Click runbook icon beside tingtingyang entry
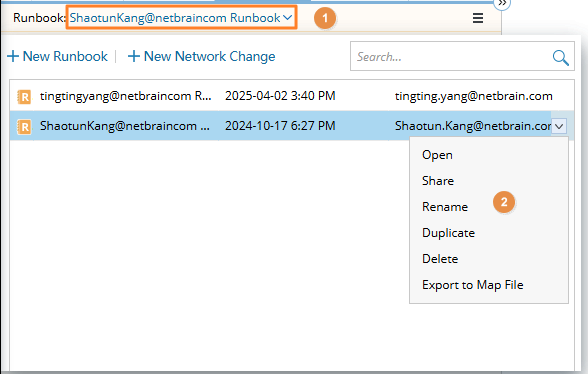This screenshot has width=588, height=374. click(24, 97)
